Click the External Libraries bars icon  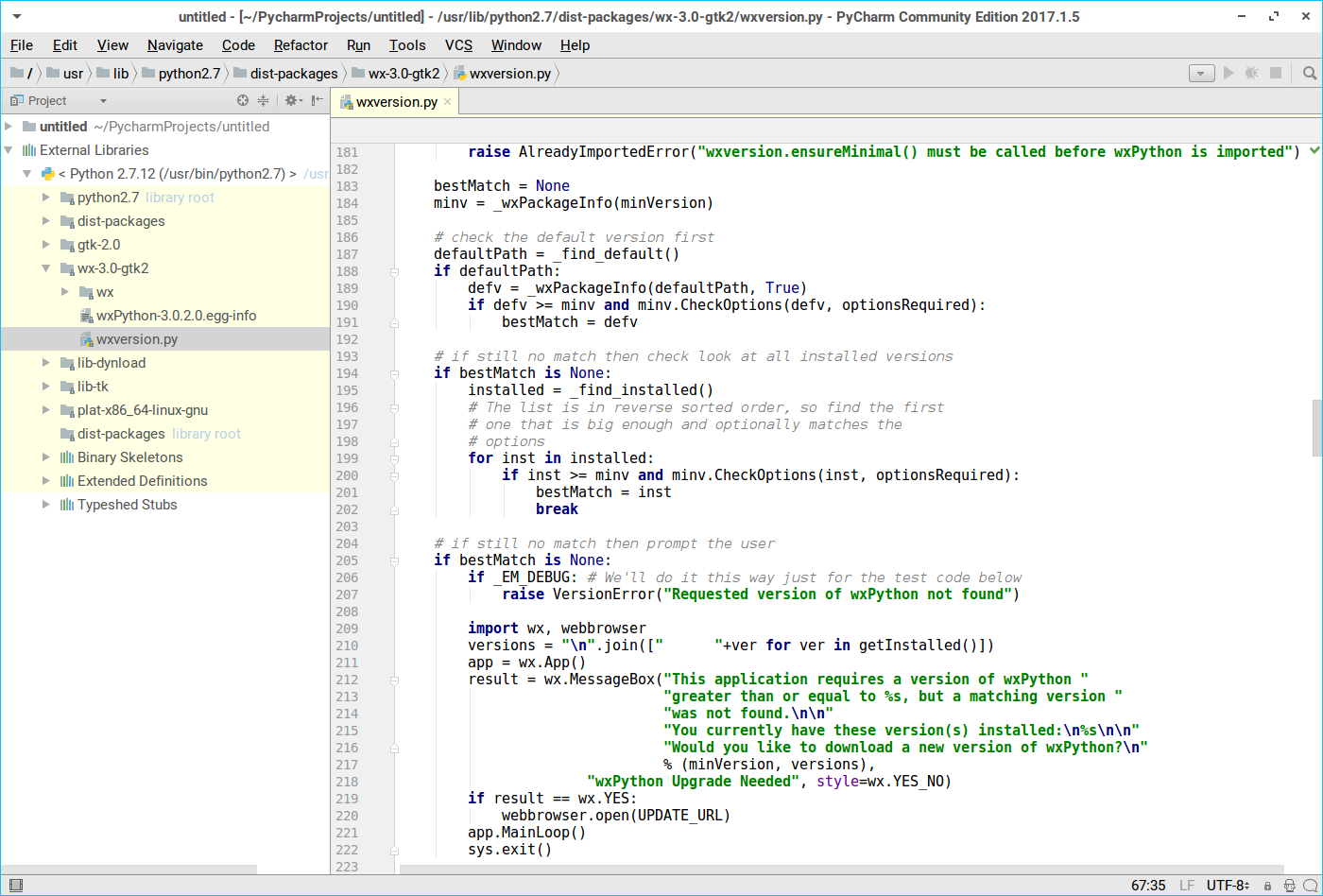click(x=29, y=150)
